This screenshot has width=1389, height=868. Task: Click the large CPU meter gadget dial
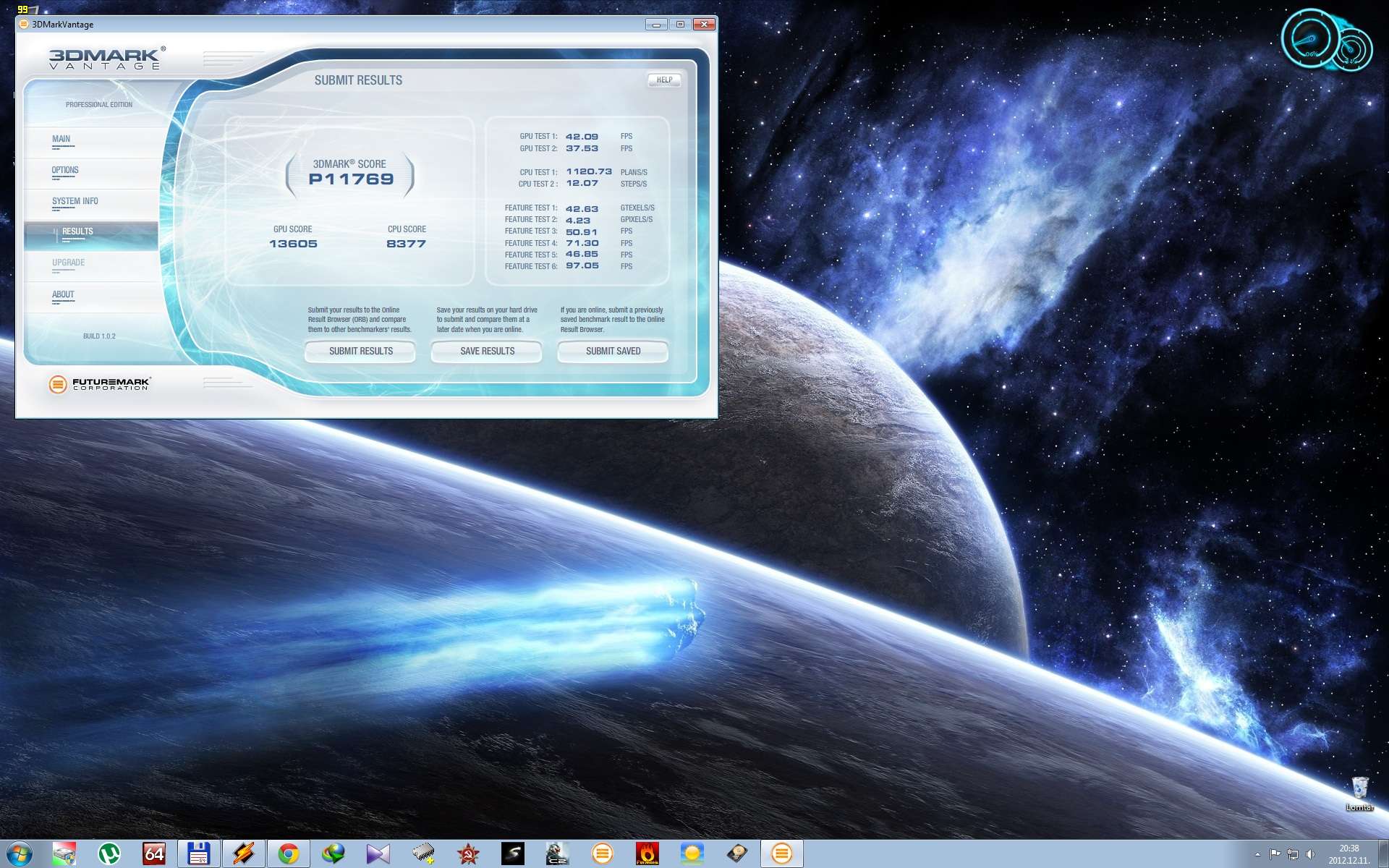pyautogui.click(x=1309, y=39)
